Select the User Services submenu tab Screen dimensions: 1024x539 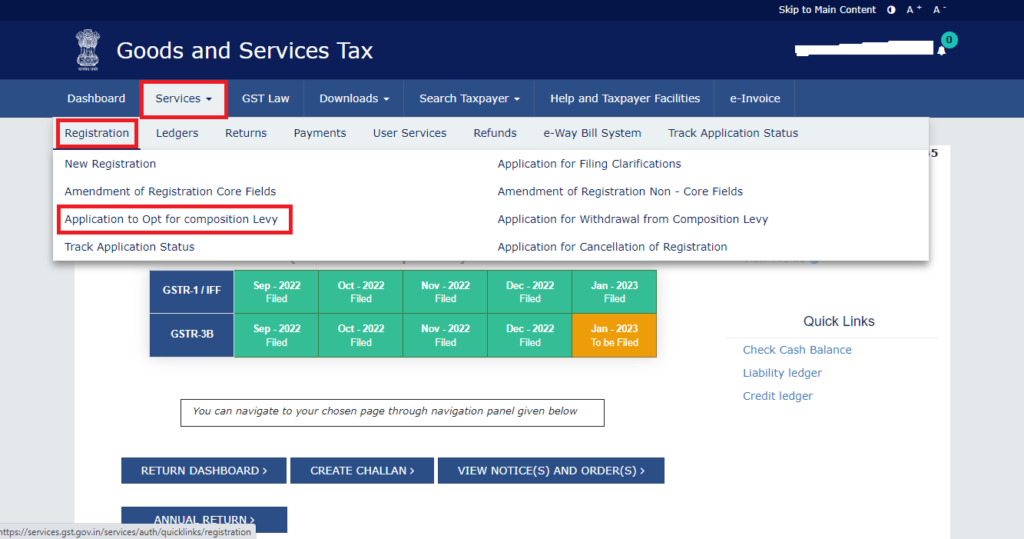point(409,133)
